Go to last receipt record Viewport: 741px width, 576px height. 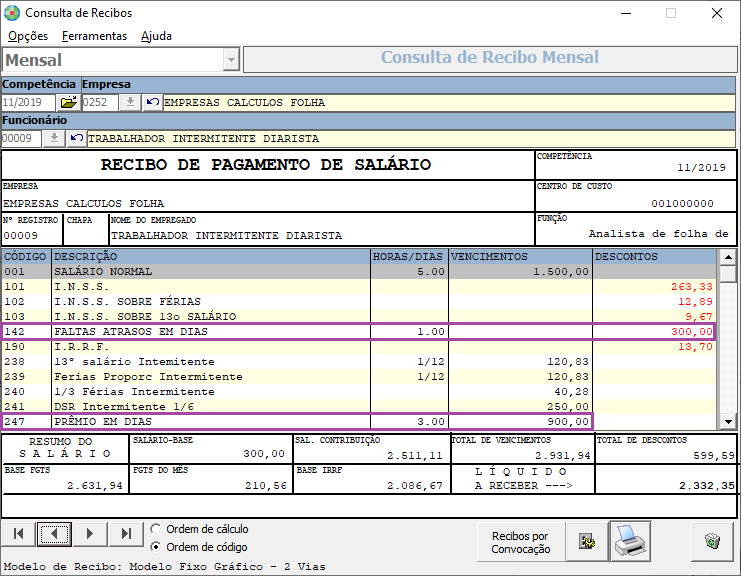pos(126,534)
